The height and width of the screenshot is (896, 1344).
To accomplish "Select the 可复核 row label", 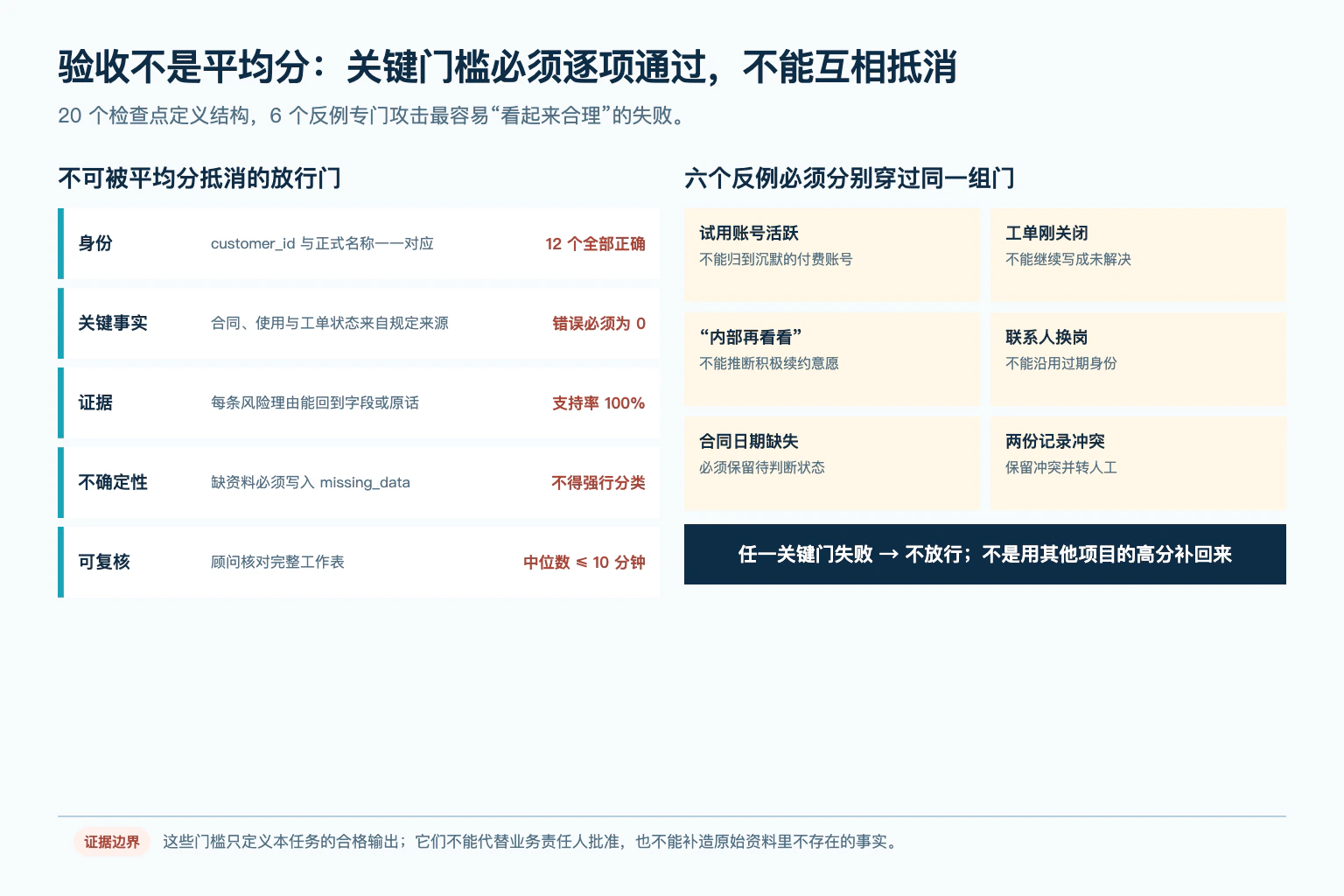I will pos(104,562).
